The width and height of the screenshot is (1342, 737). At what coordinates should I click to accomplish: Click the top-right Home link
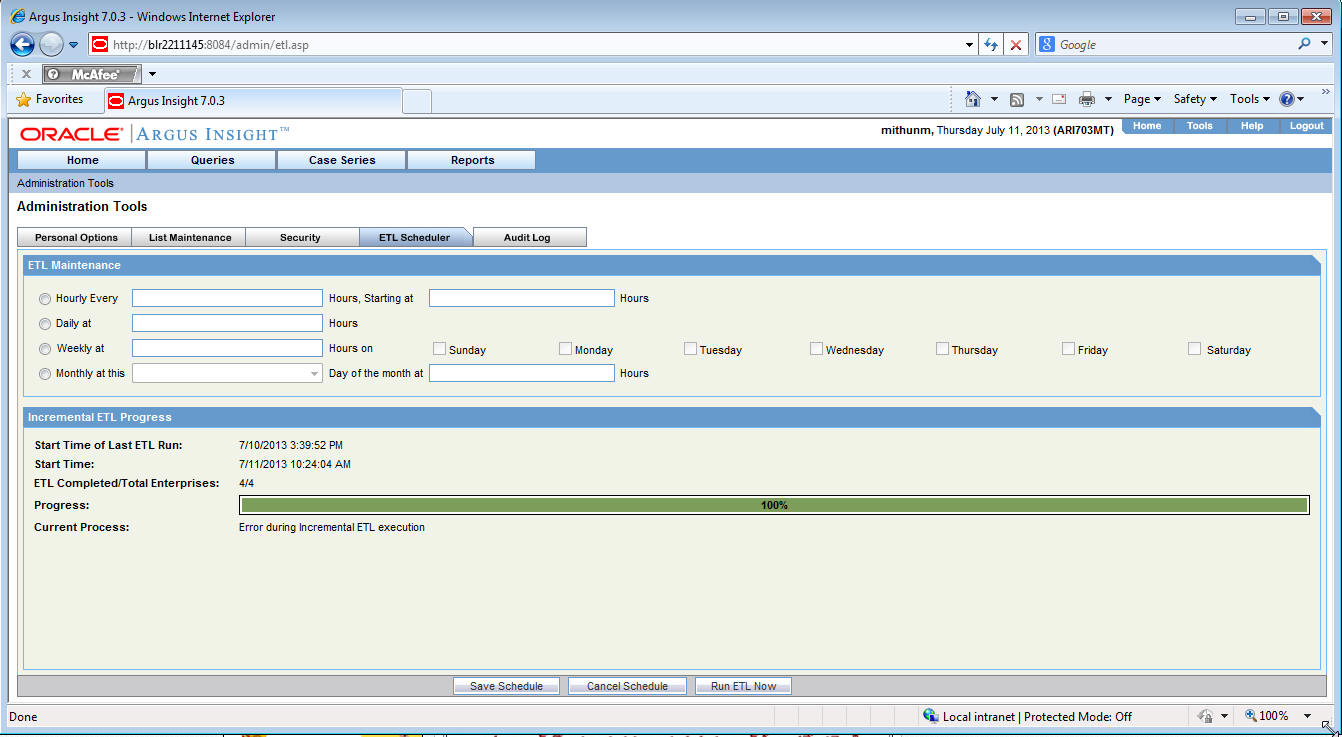[1147, 126]
